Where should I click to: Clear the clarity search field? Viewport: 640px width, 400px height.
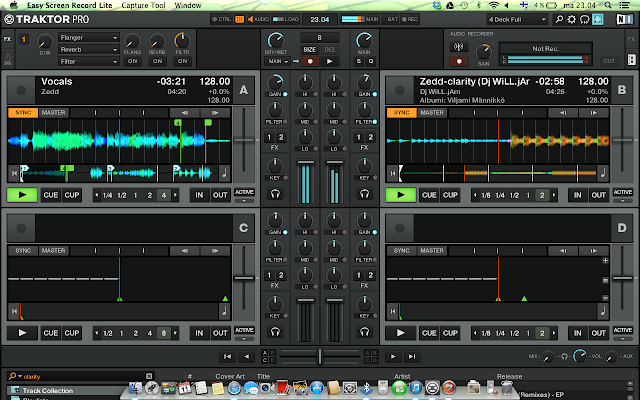click(x=149, y=376)
